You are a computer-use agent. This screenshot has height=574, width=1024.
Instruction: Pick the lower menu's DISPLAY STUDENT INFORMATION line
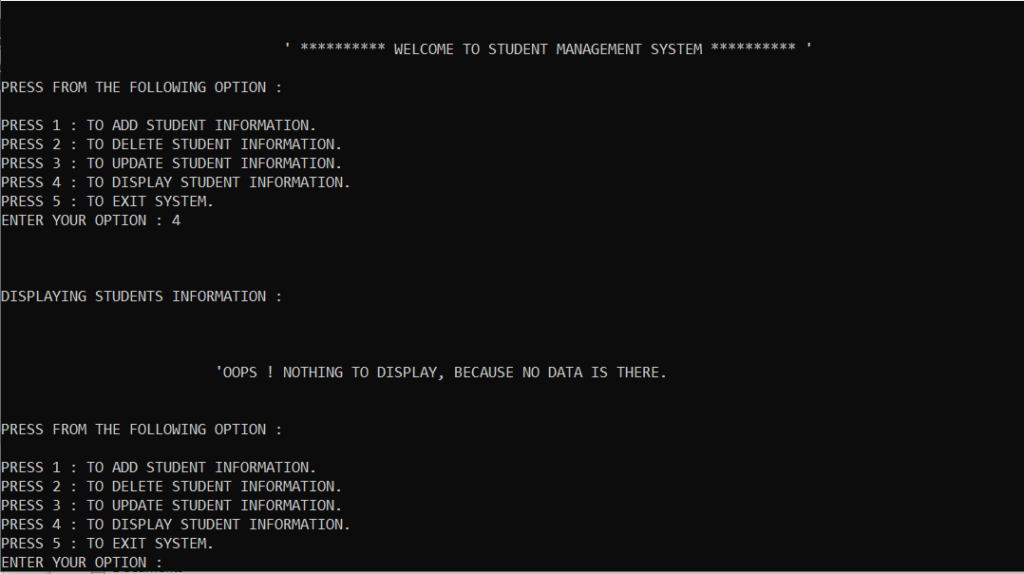click(x=175, y=524)
